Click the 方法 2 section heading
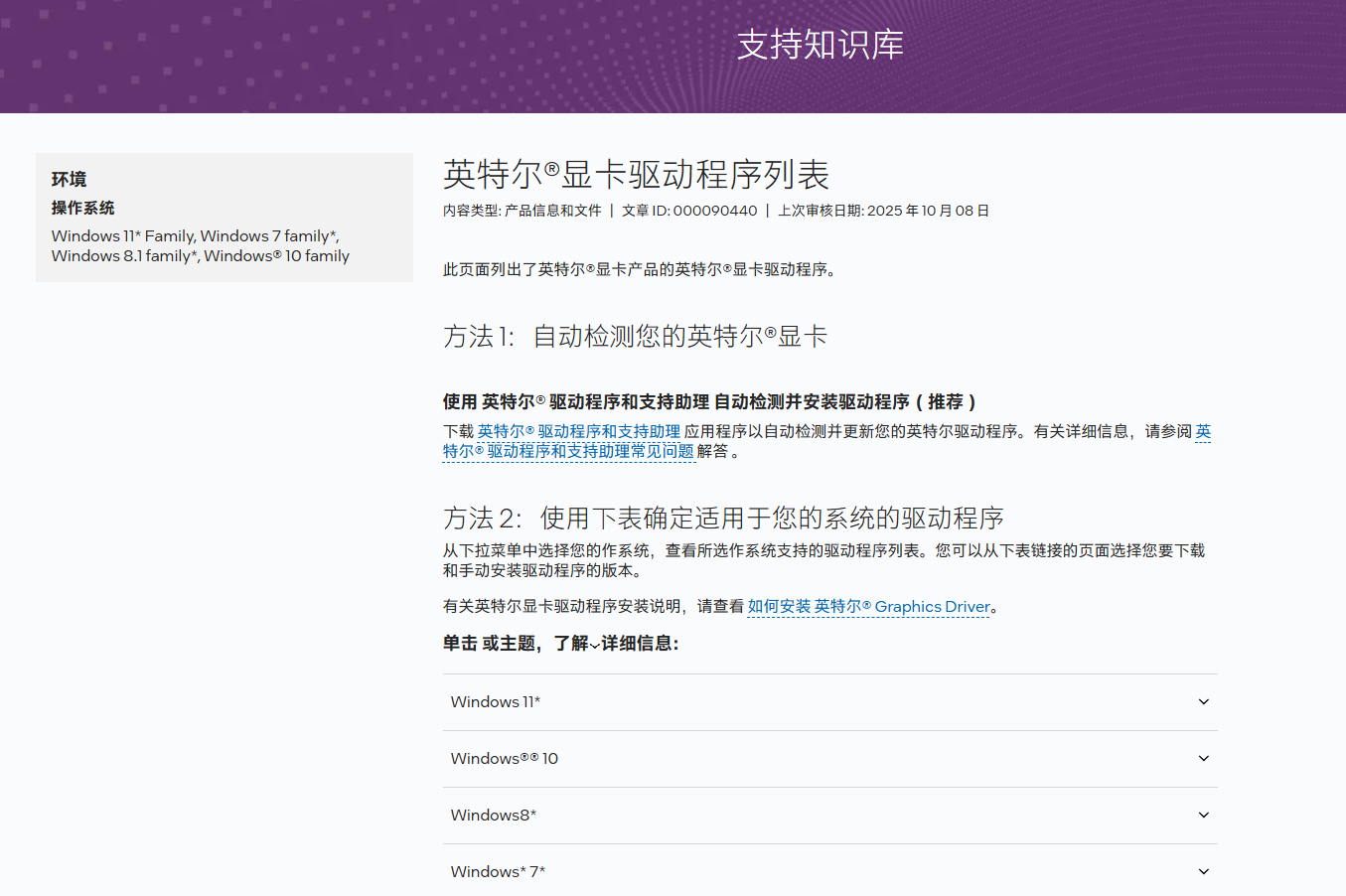The height and width of the screenshot is (896, 1346). pyautogui.click(x=723, y=518)
